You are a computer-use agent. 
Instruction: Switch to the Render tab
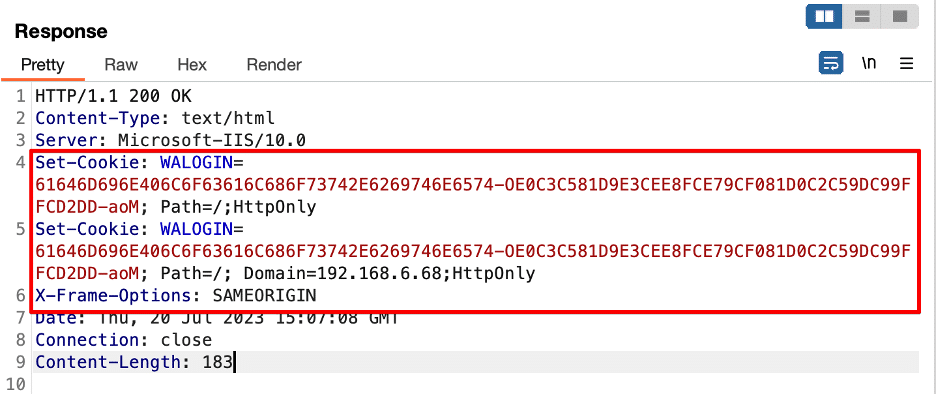tap(274, 64)
